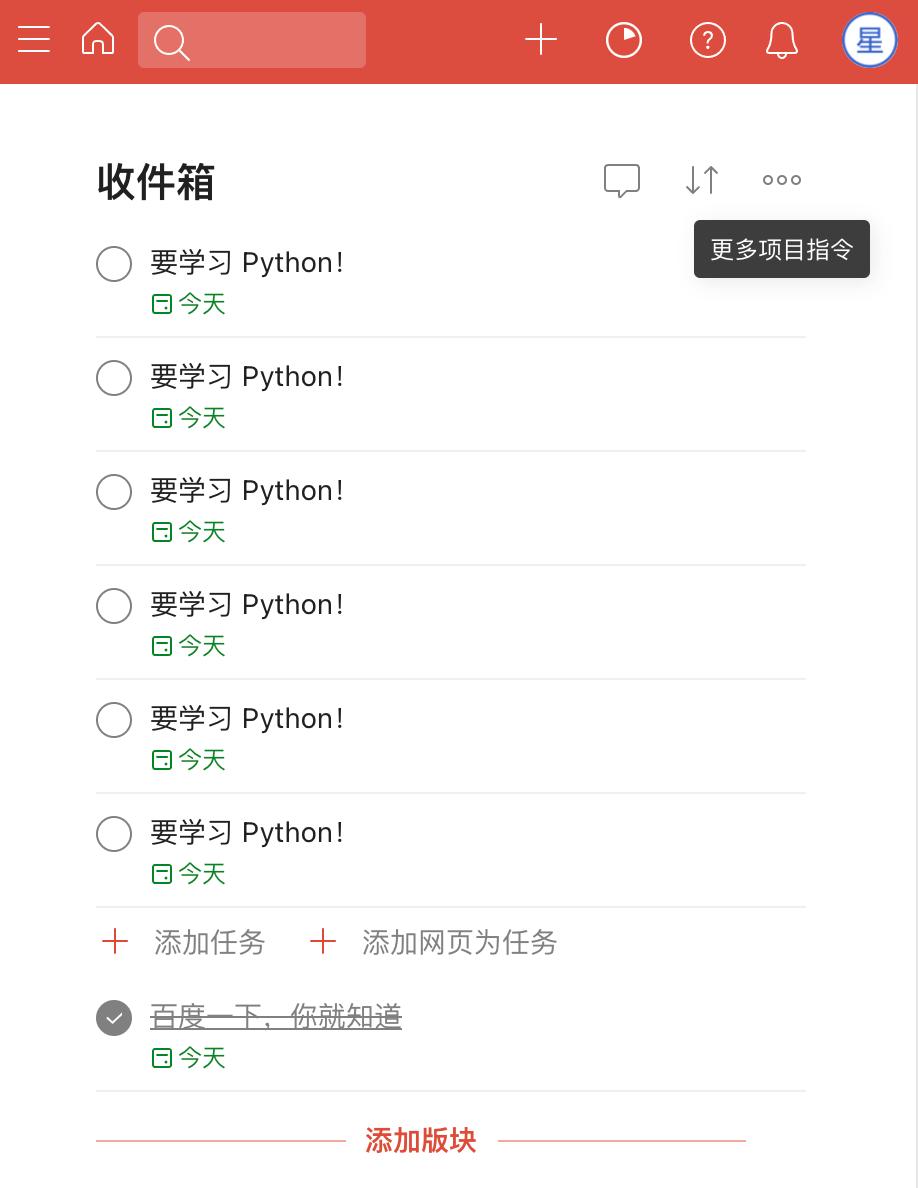Screen dimensions: 918x1188
Task: Go to the home view icon
Action: click(98, 40)
